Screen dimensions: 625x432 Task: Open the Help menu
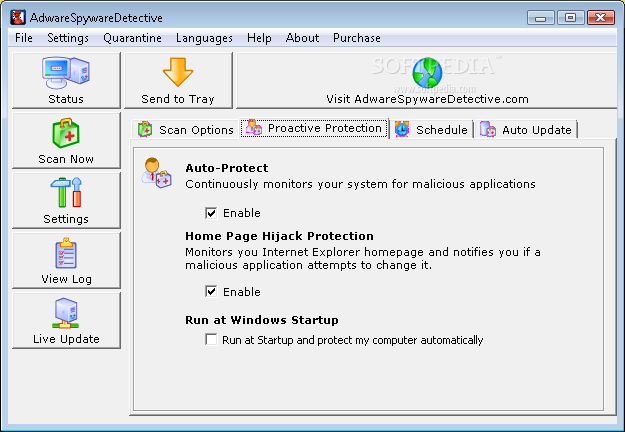pyautogui.click(x=259, y=38)
